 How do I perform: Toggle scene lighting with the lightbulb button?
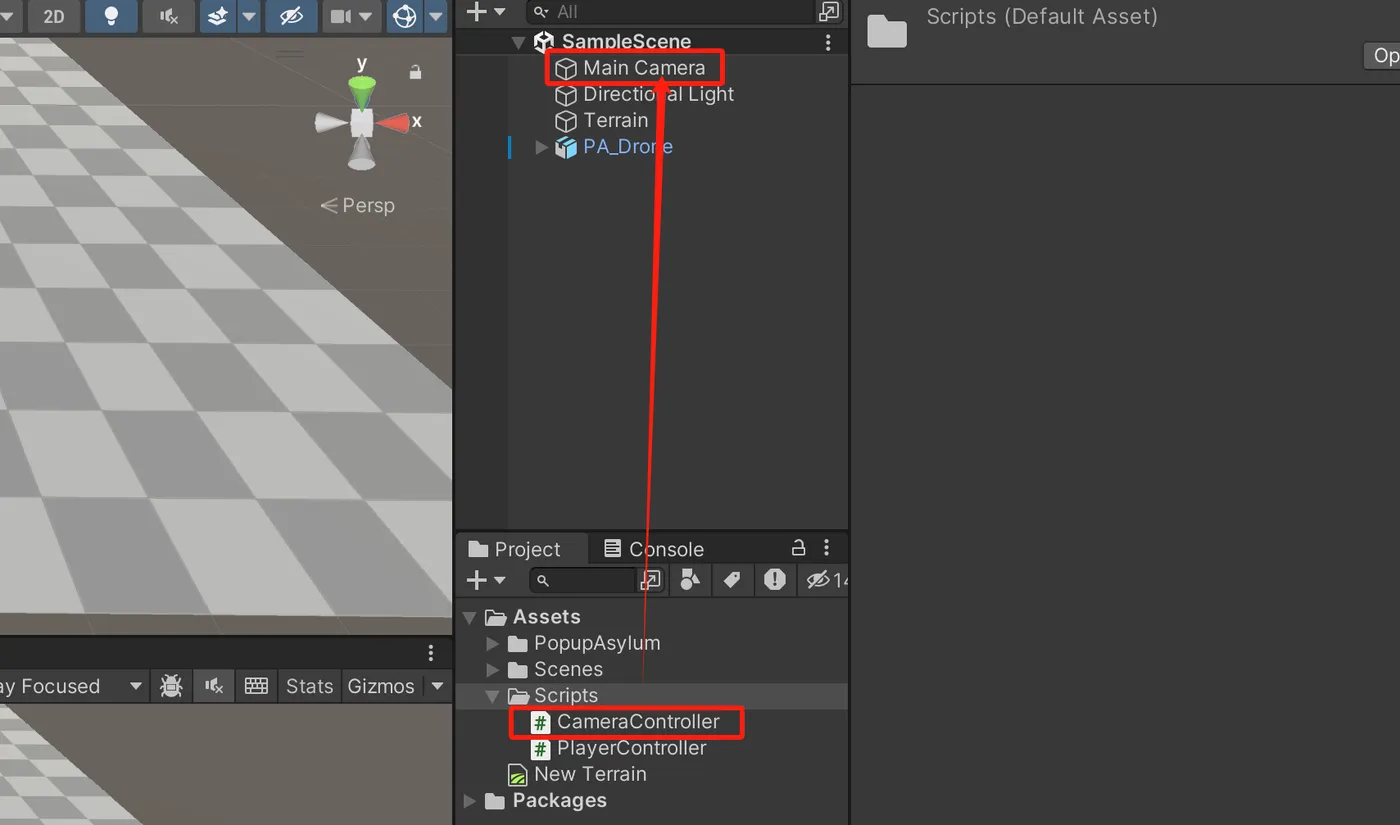click(111, 16)
